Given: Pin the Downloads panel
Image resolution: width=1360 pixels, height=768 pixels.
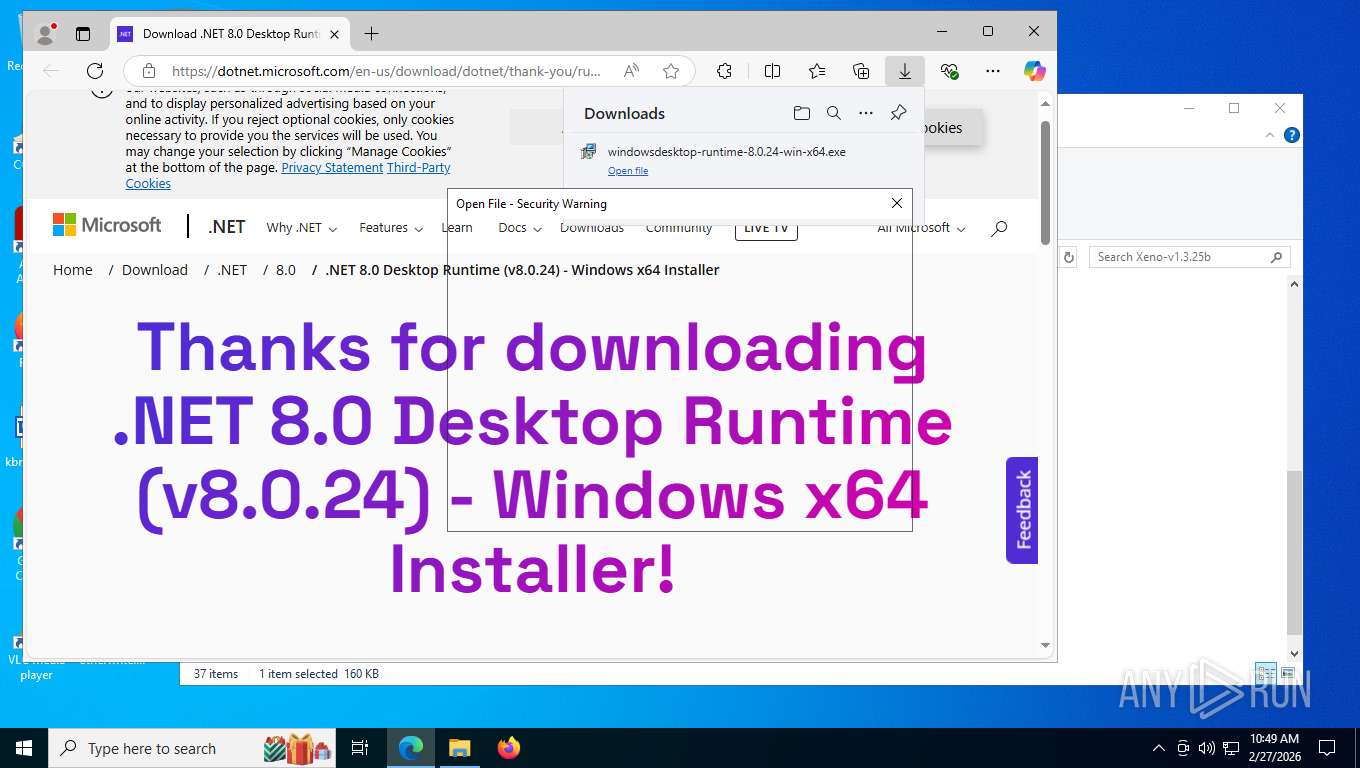Looking at the screenshot, I should point(898,113).
